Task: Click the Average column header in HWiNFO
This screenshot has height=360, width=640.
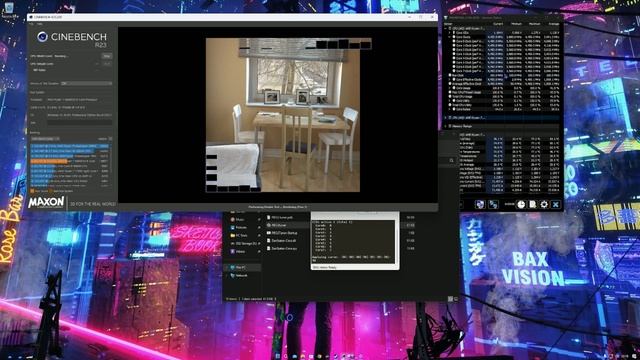Action: coord(553,24)
